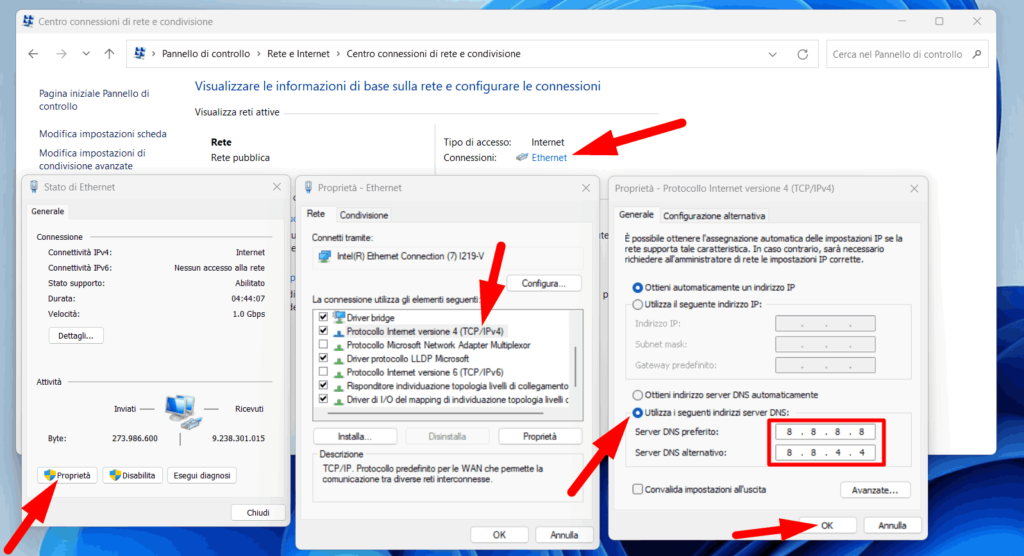Click the forward navigation arrow

[x=61, y=54]
